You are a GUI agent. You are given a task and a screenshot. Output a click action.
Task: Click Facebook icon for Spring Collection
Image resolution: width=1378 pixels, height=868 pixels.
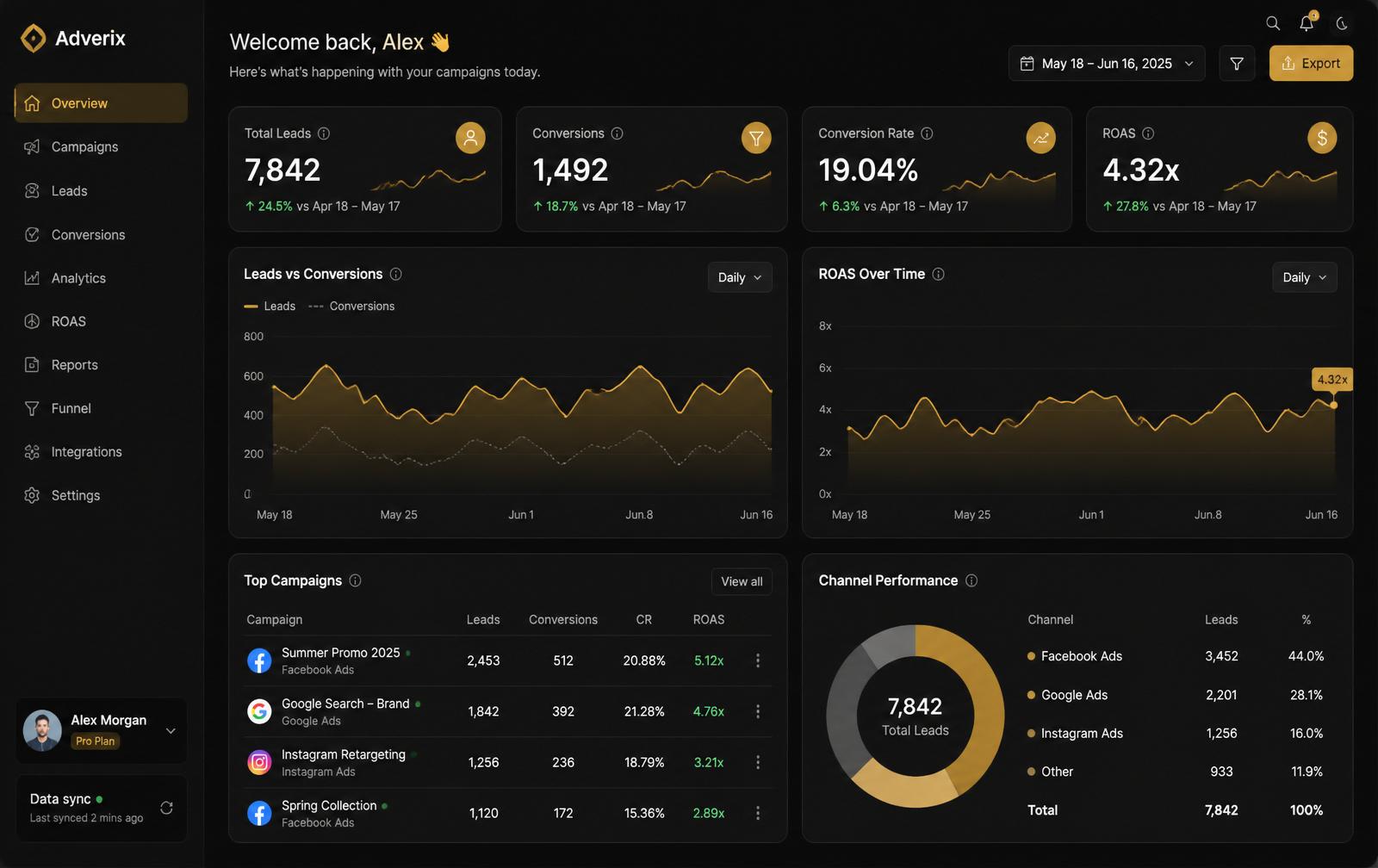pyautogui.click(x=259, y=813)
